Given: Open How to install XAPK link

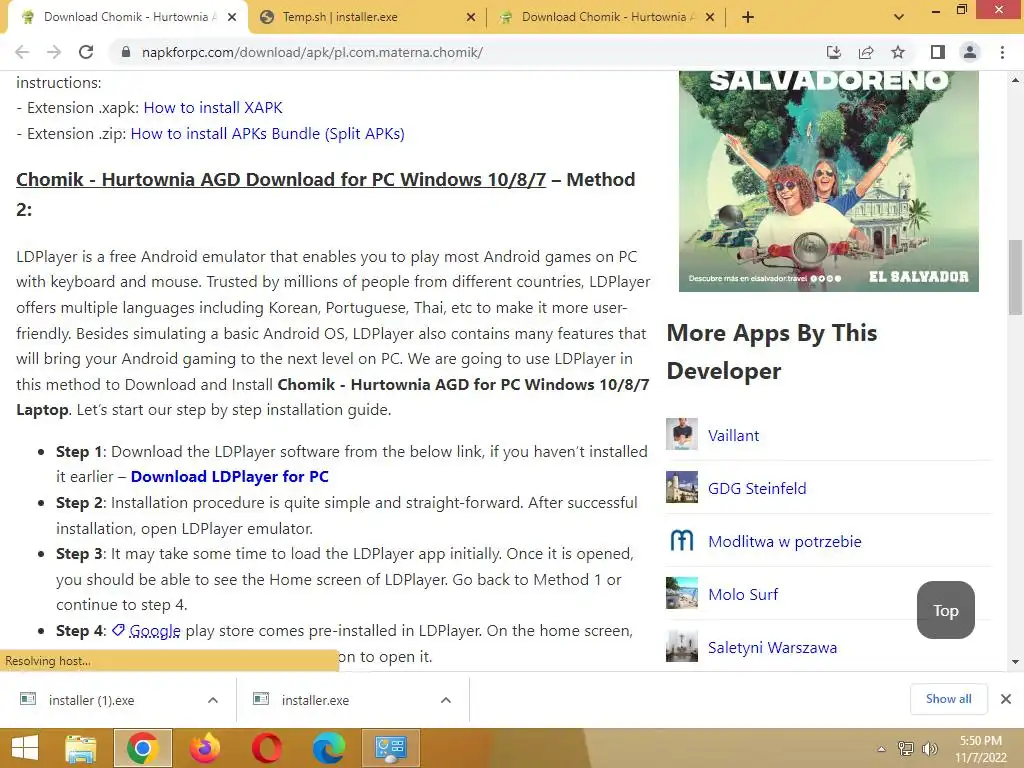Looking at the screenshot, I should (x=213, y=108).
